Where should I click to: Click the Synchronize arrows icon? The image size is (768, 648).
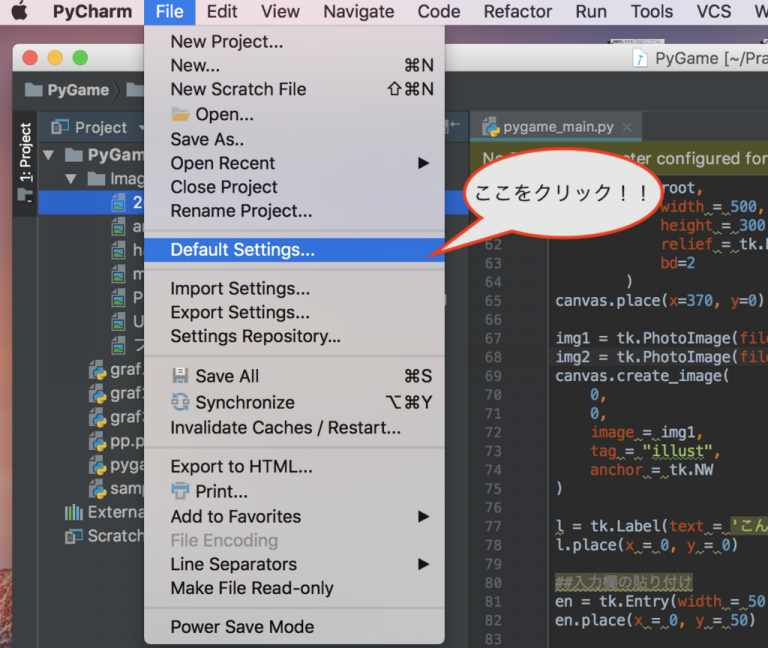[180, 402]
